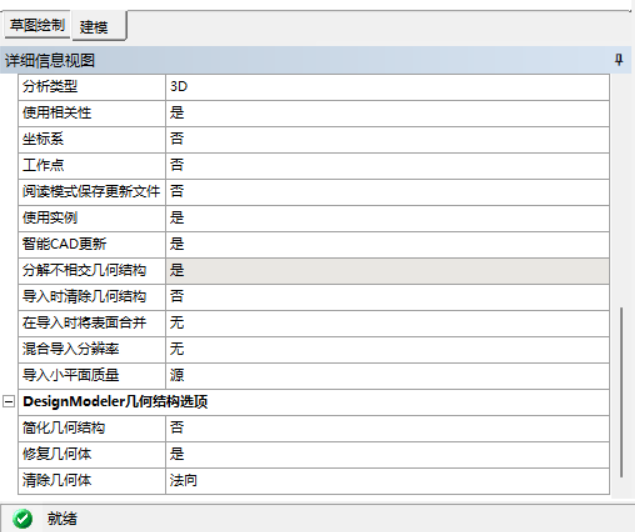Click the details panel vertical scrollbar

point(621,392)
